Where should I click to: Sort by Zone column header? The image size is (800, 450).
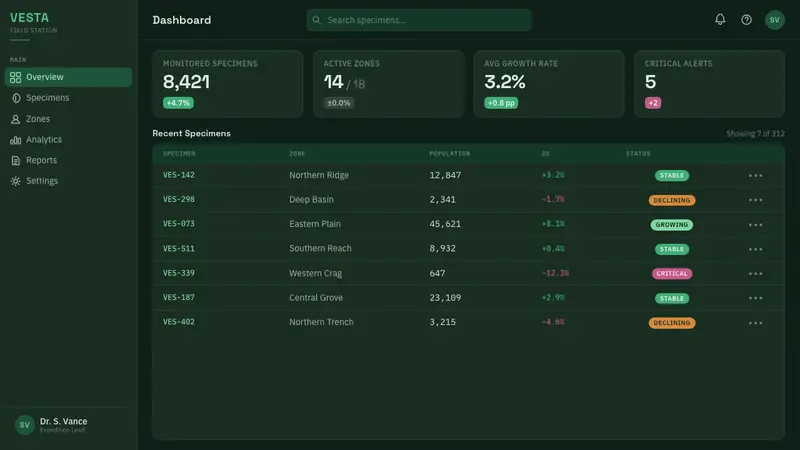click(x=297, y=154)
